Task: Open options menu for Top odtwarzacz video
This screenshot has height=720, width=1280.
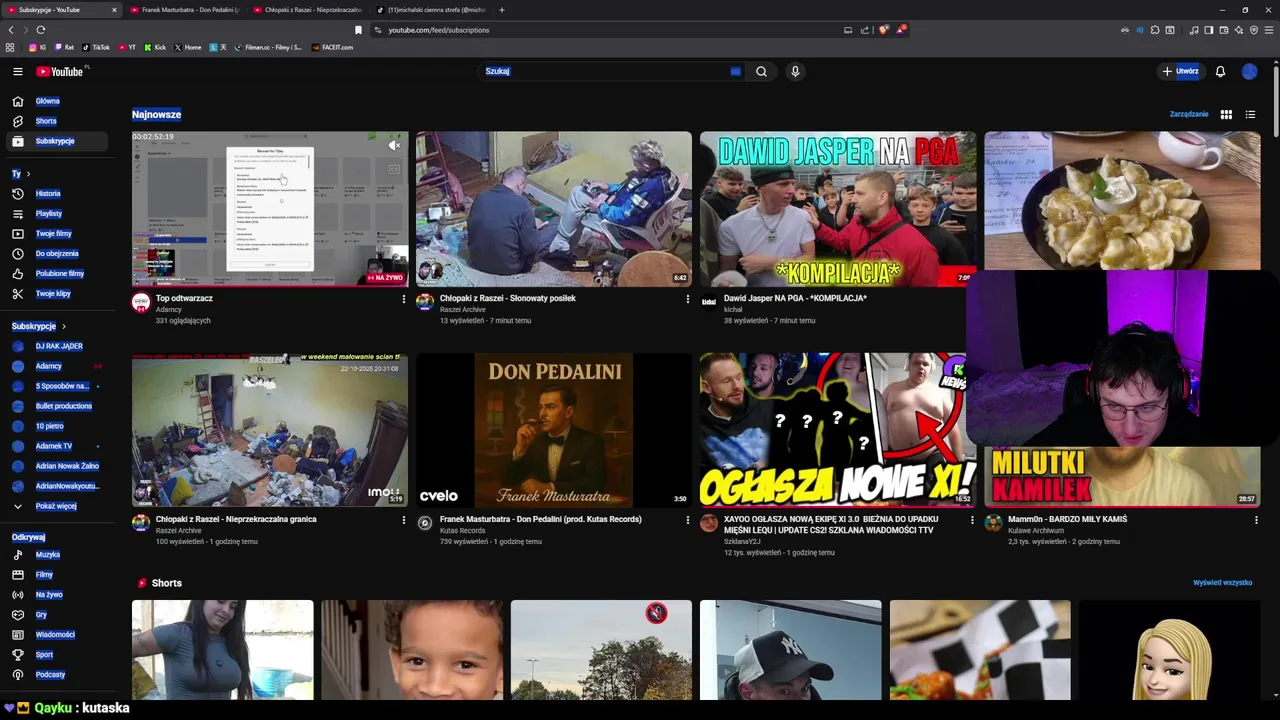Action: click(x=403, y=299)
